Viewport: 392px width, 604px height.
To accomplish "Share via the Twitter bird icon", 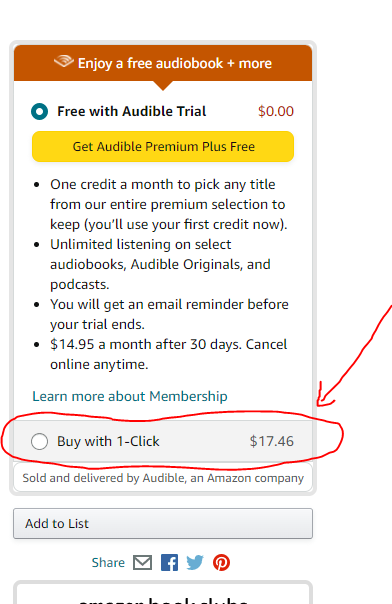I will (x=195, y=562).
